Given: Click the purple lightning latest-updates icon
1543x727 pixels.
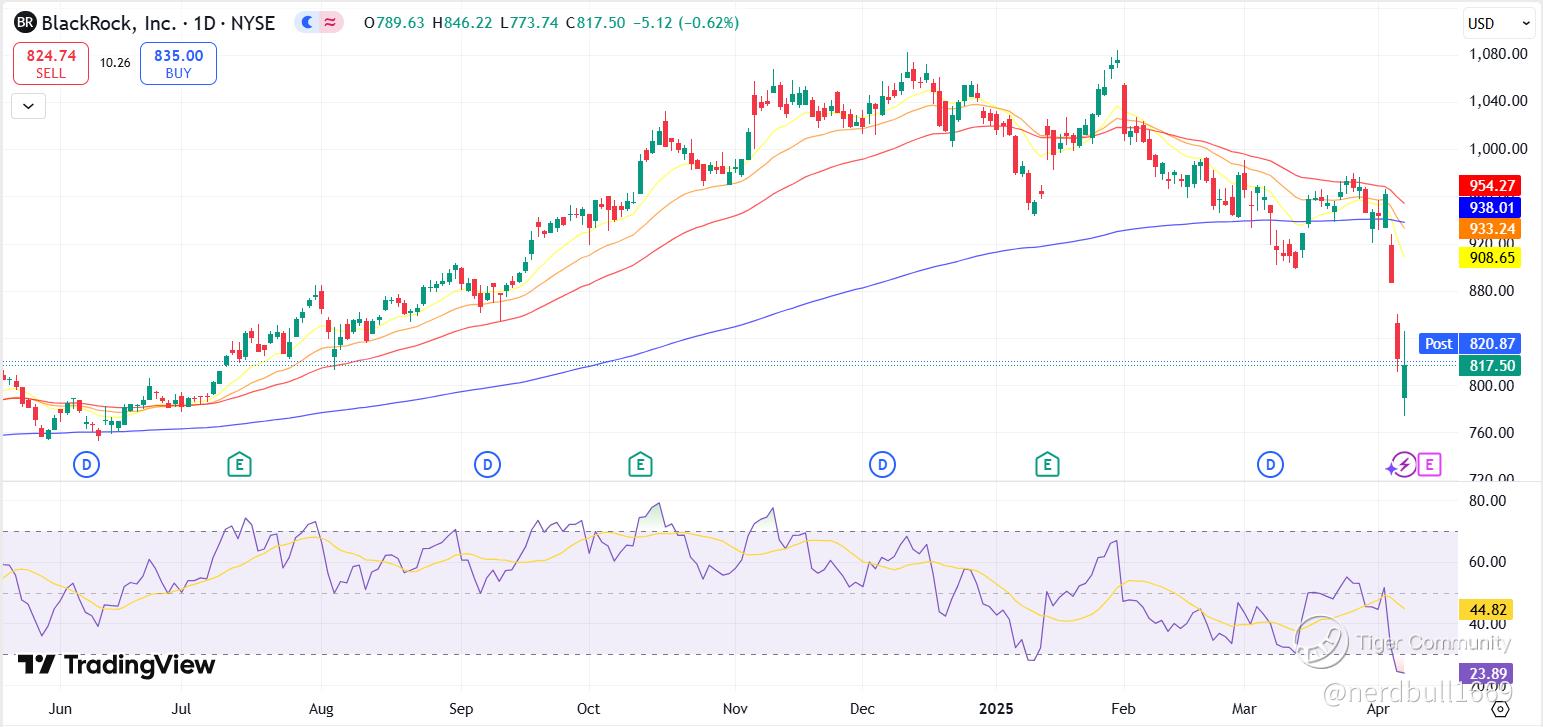Looking at the screenshot, I should [x=1402, y=464].
